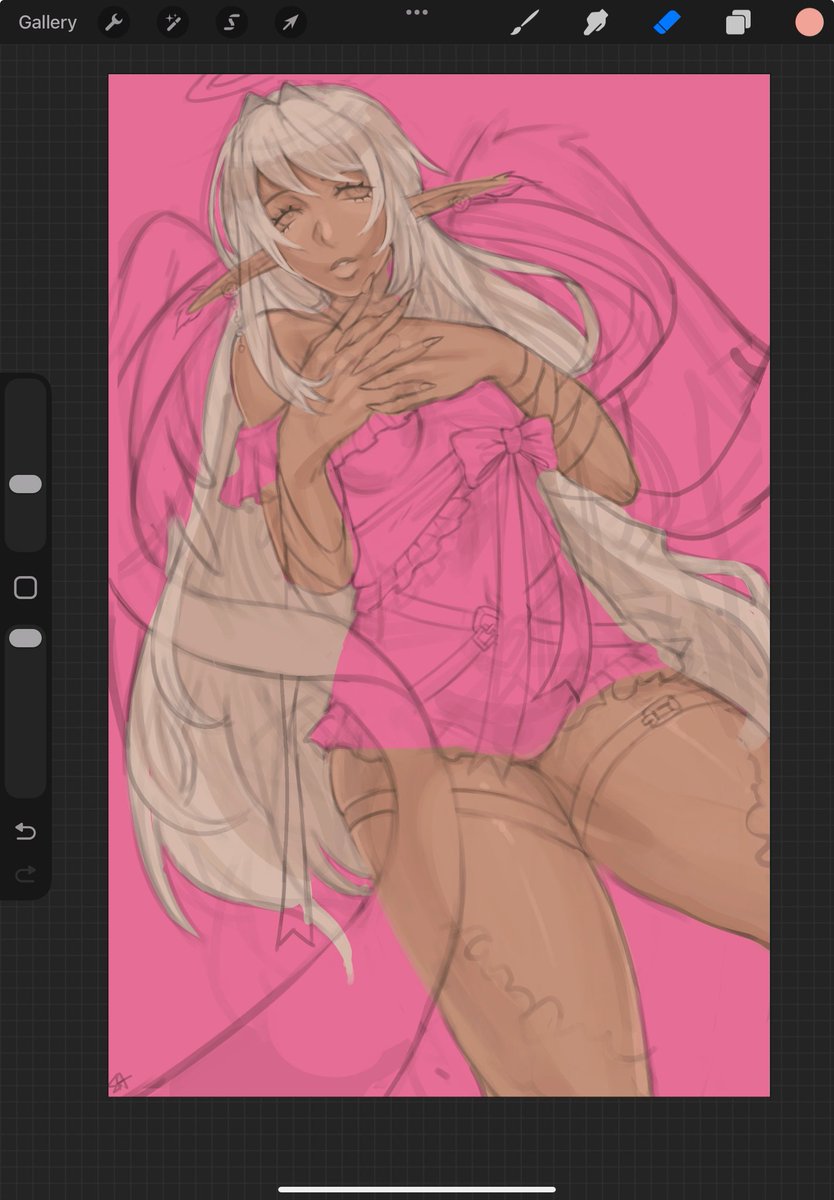Select the Smudge tool
The width and height of the screenshot is (834, 1200).
[x=596, y=22]
